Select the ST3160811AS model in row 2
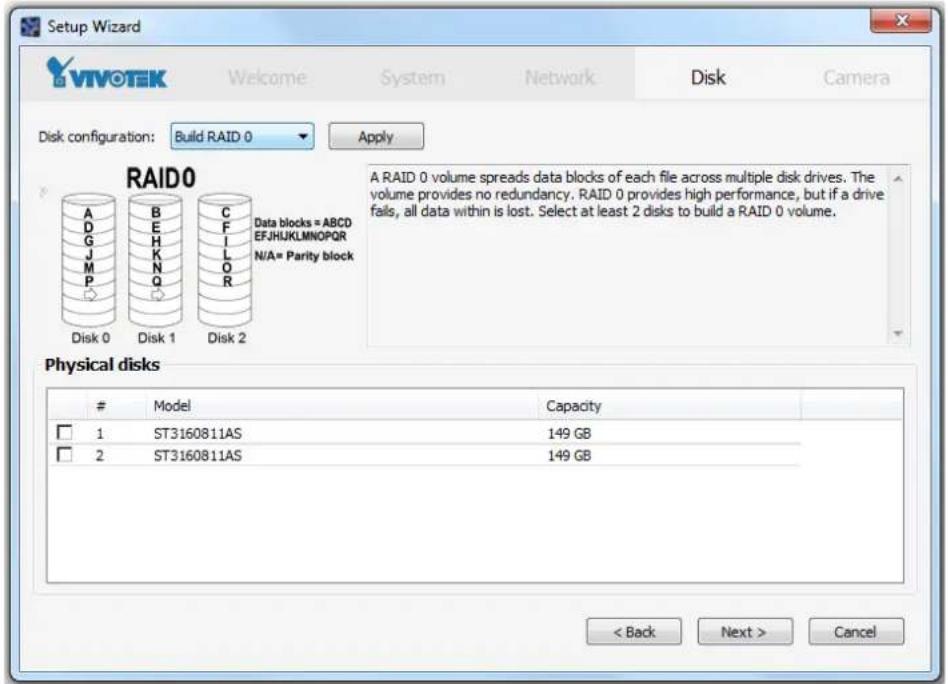This screenshot has width=948, height=684. pos(198,455)
